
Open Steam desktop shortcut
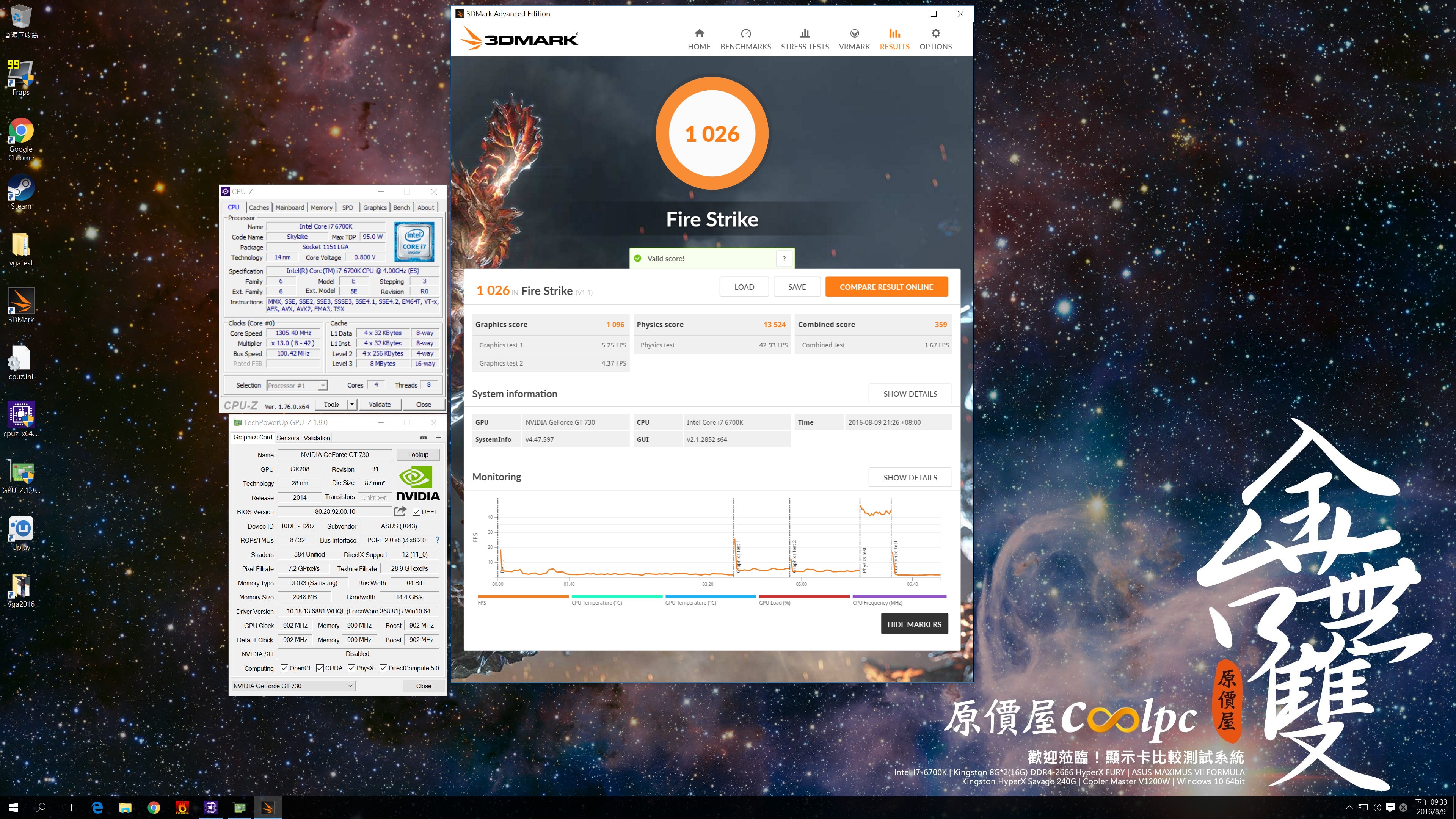(x=21, y=192)
